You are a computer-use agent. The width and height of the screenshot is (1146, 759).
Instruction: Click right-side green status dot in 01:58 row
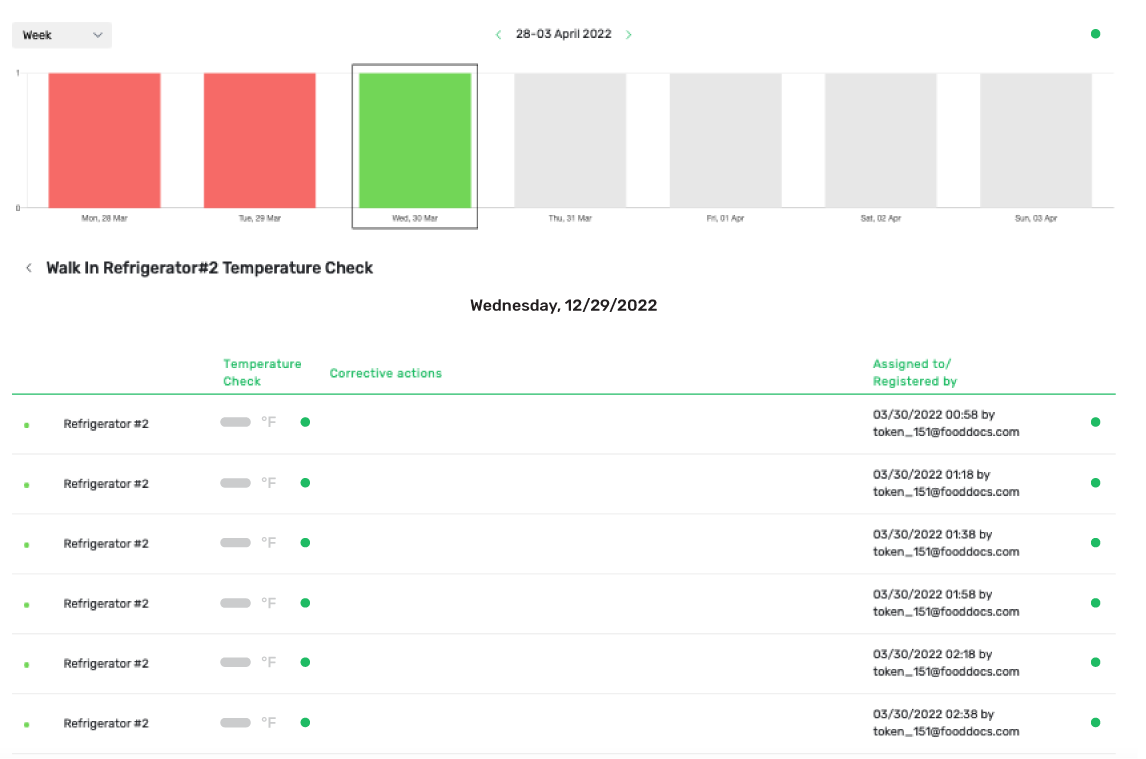pyautogui.click(x=1095, y=603)
